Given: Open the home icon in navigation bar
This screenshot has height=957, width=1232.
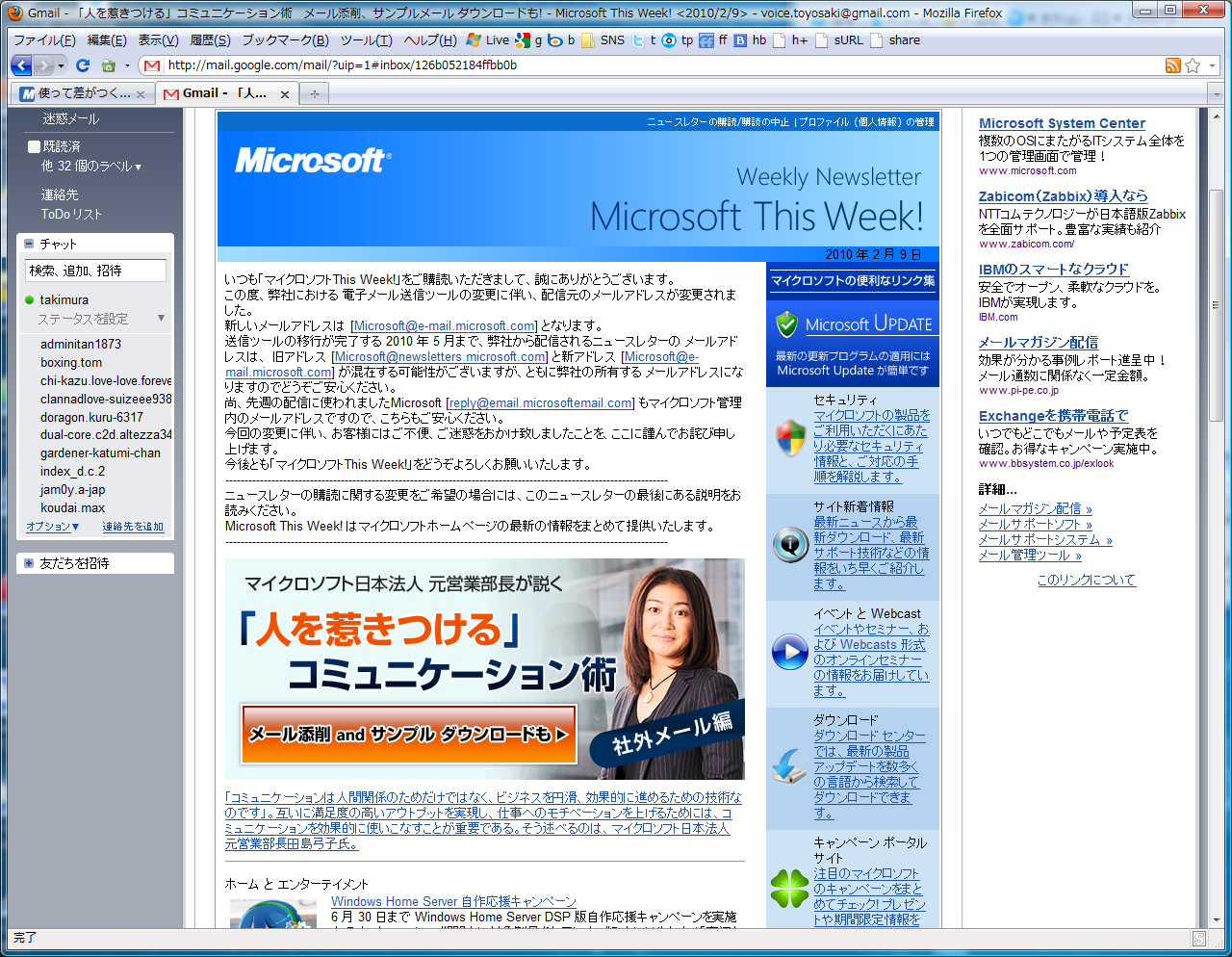Looking at the screenshot, I should pos(109,65).
